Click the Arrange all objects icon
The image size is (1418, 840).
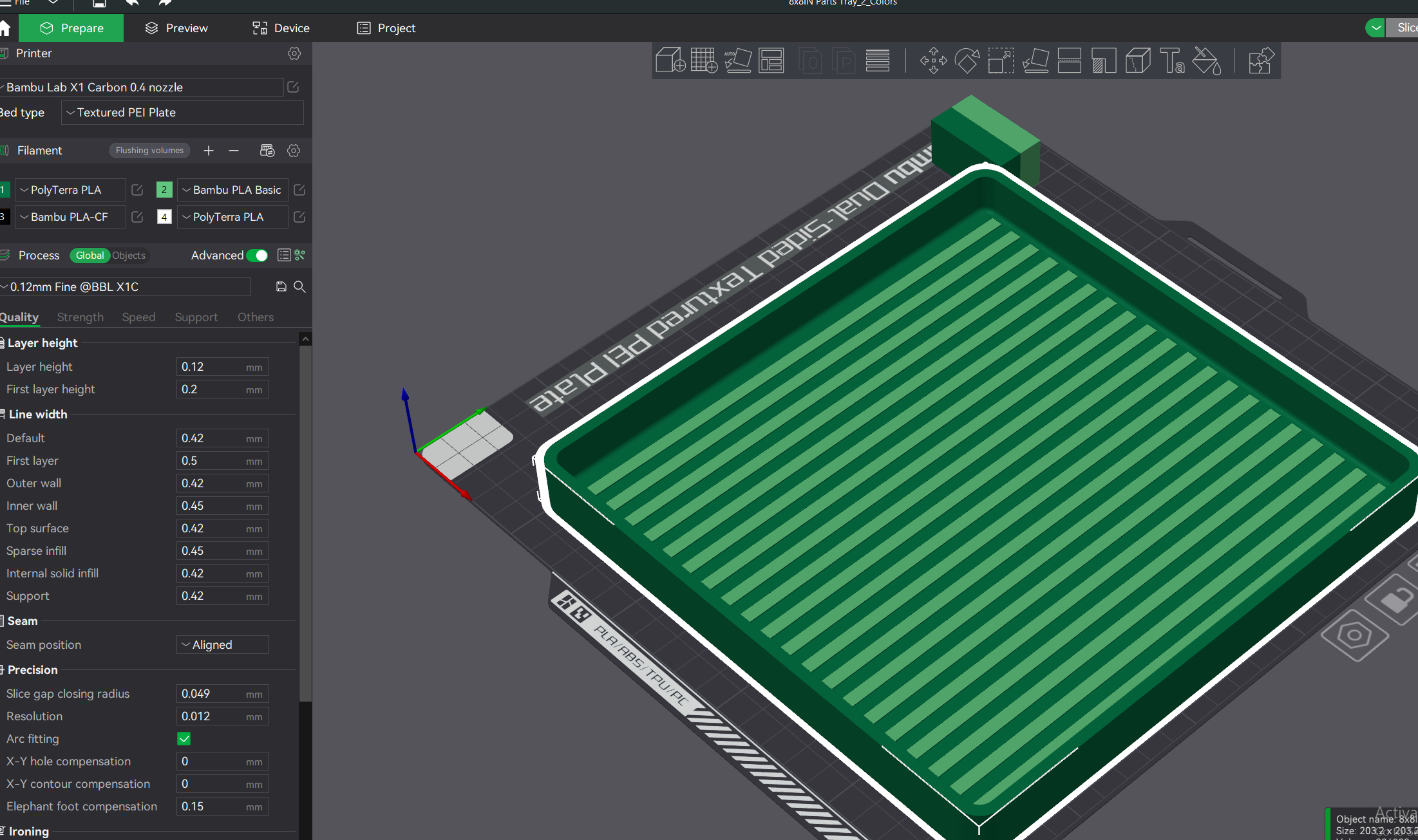coord(771,61)
